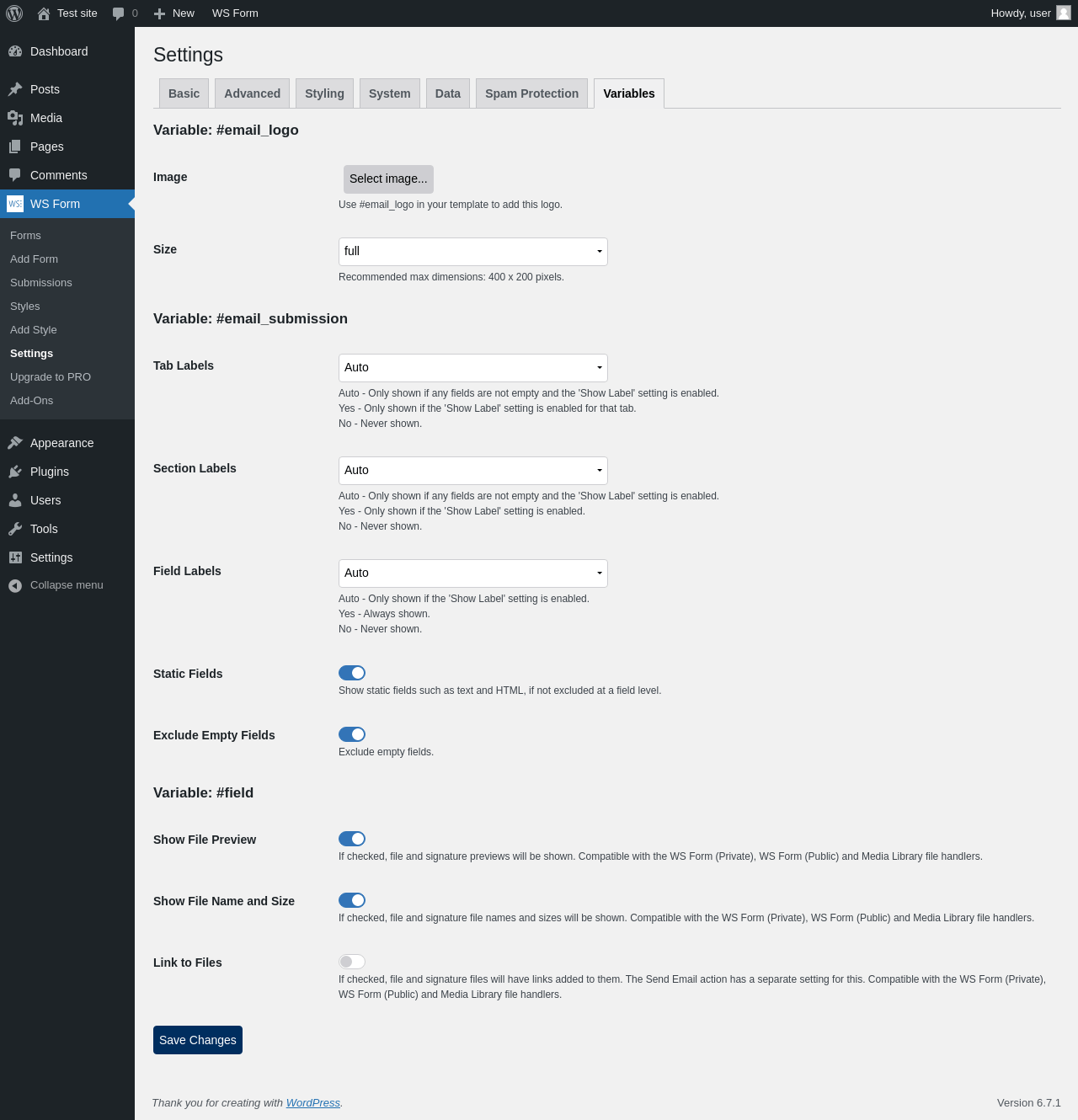Screen dimensions: 1078x1120
Task: Switch to the Basic tab
Action: (x=184, y=93)
